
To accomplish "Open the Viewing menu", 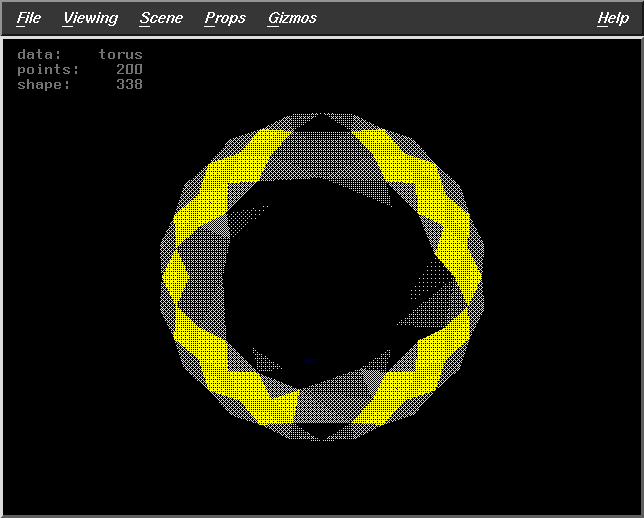I will click(x=90, y=18).
